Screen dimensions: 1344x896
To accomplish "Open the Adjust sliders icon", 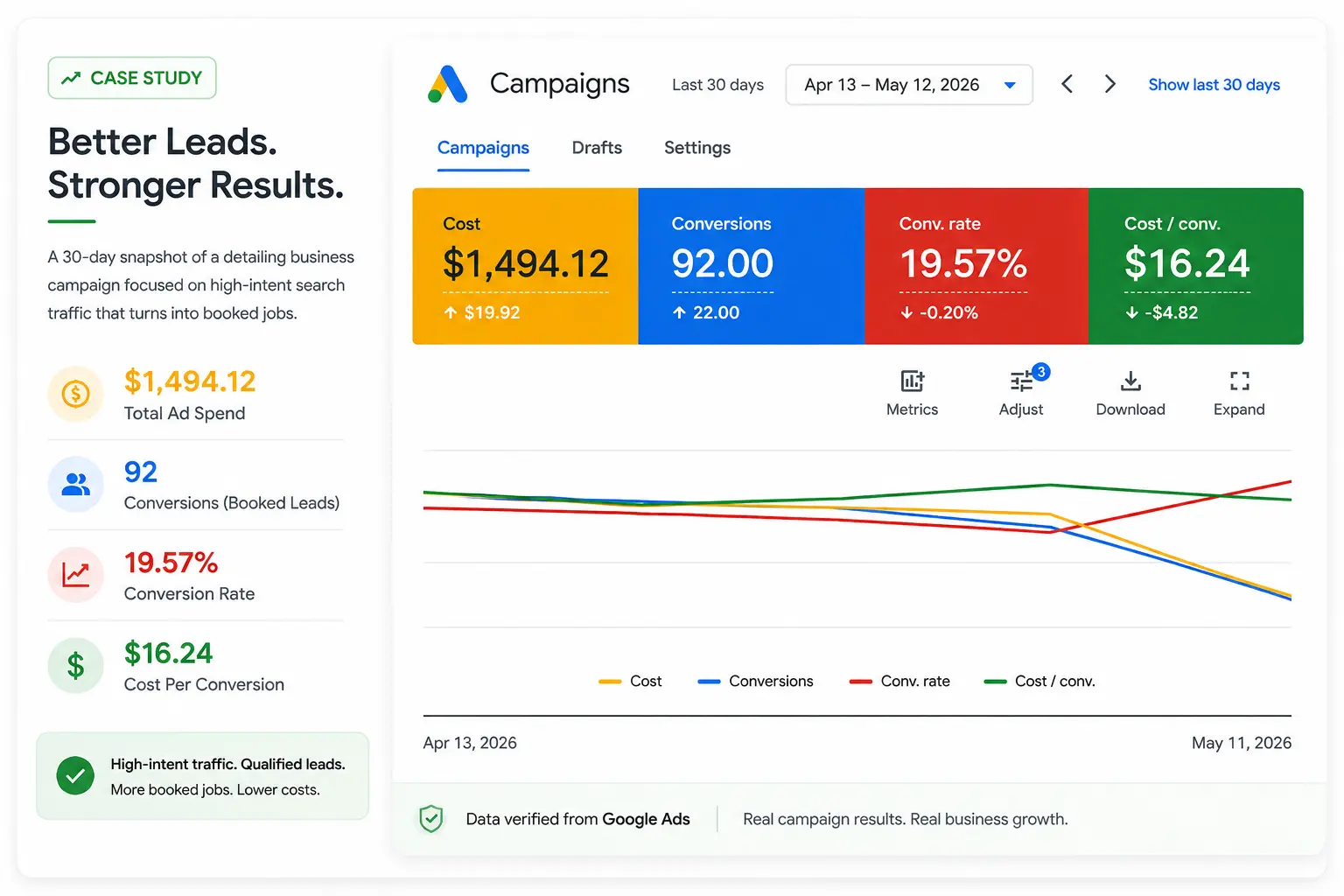I will 1021,381.
